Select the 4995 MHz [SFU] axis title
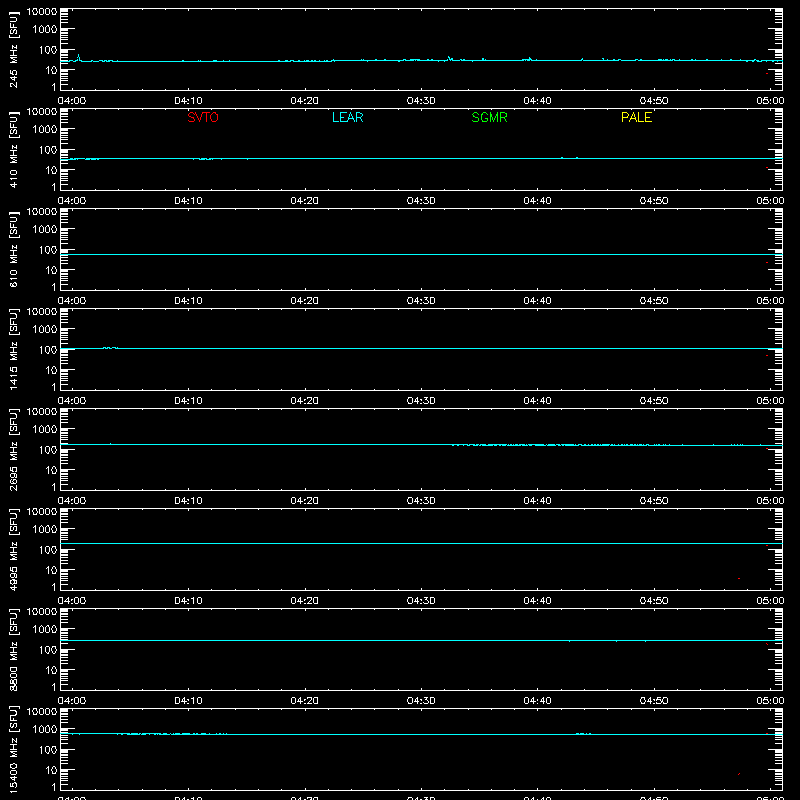The height and width of the screenshot is (800, 800). (x=13, y=550)
